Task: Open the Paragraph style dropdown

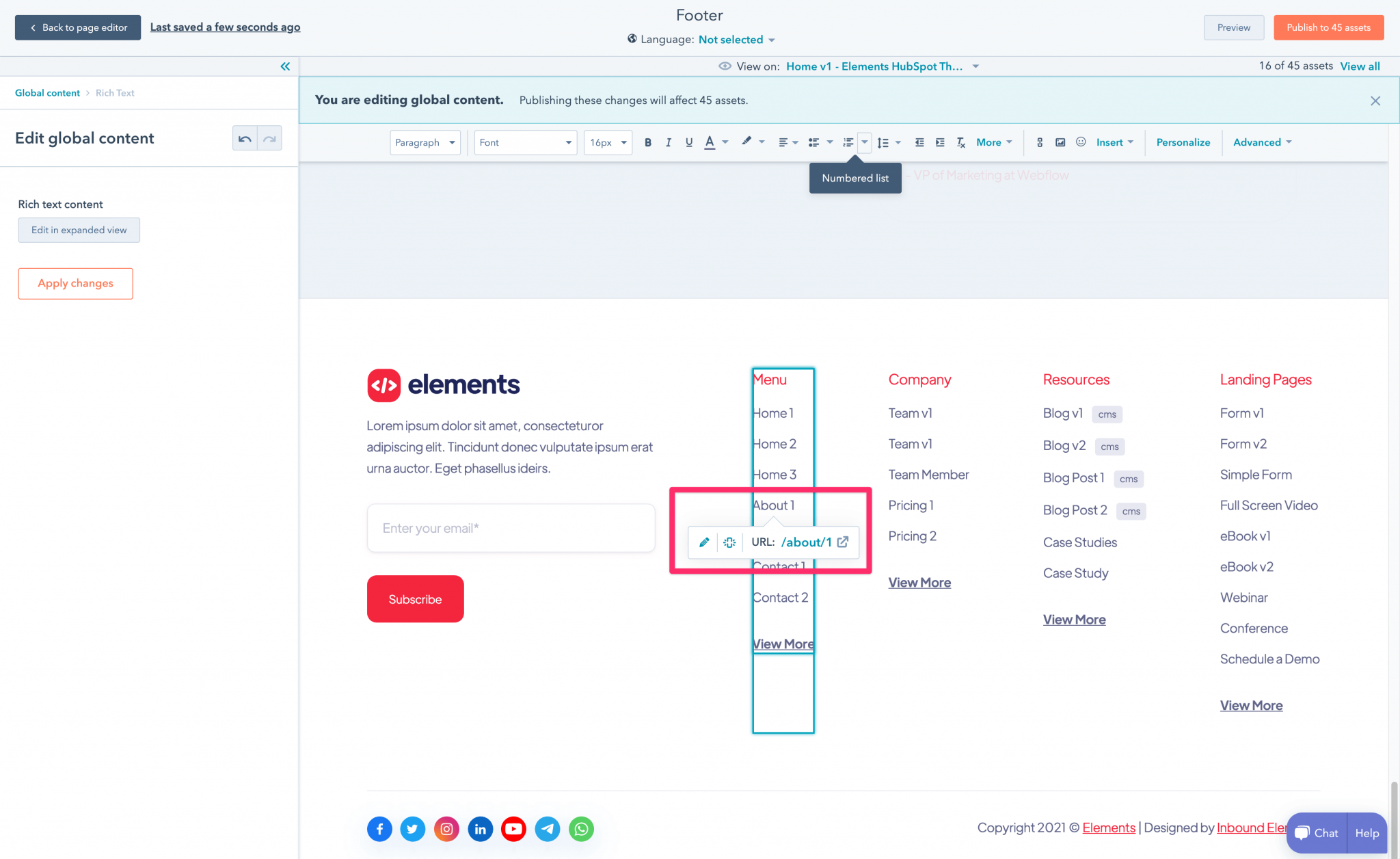Action: click(425, 142)
